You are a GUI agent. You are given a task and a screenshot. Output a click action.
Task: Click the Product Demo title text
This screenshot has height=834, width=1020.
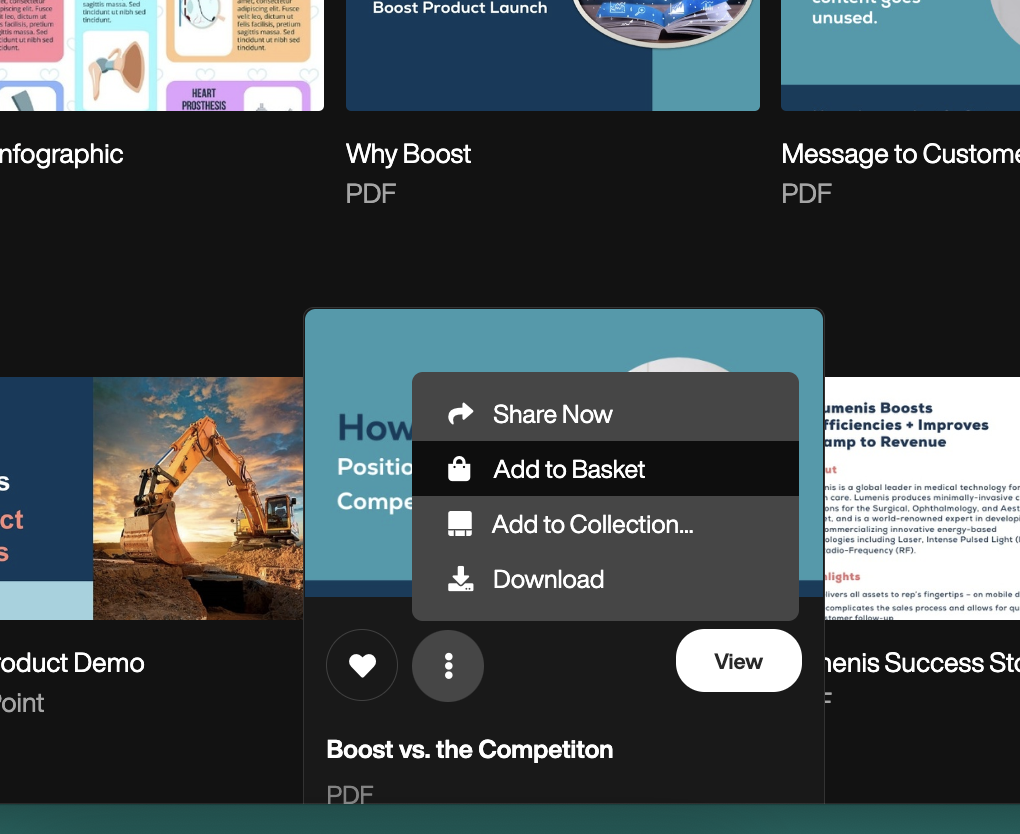click(72, 663)
